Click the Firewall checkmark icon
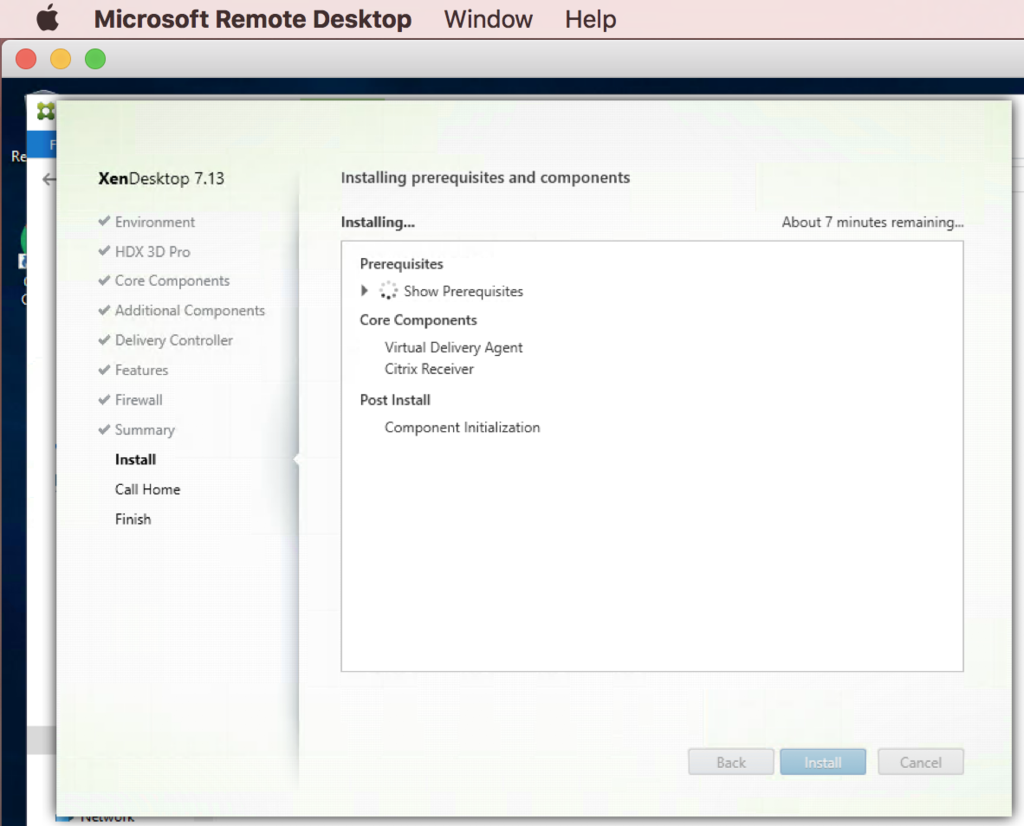Image resolution: width=1024 pixels, height=826 pixels. [x=104, y=399]
